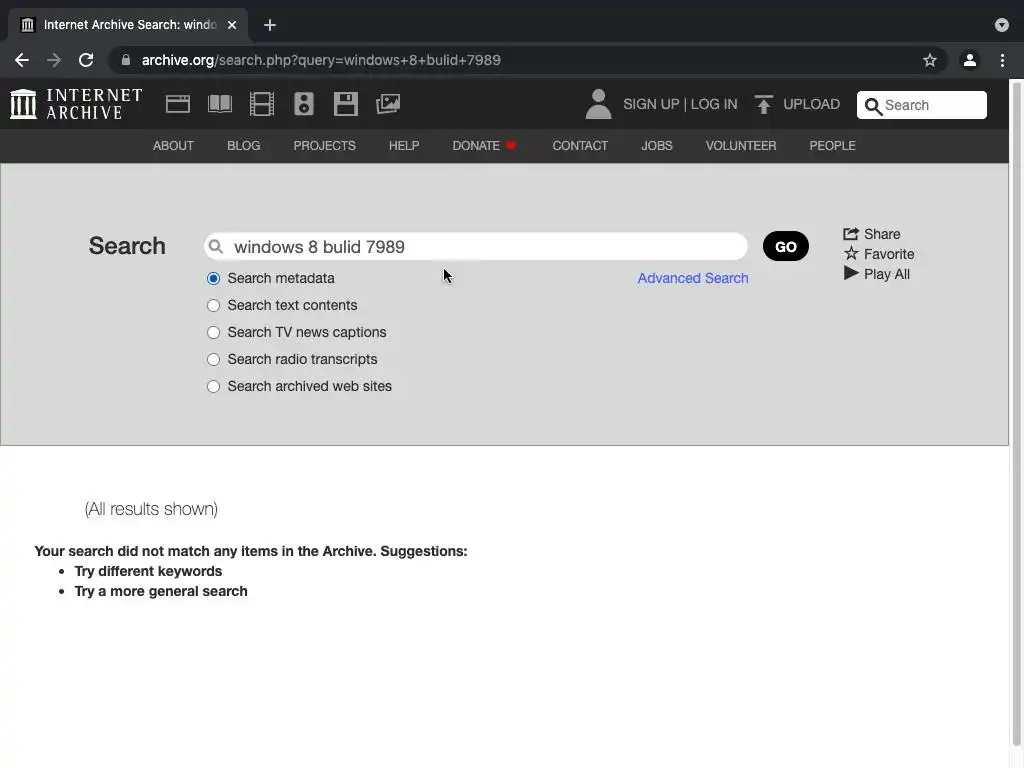Click the page vertical scrollbar
This screenshot has height=768, width=1024.
(x=1016, y=414)
